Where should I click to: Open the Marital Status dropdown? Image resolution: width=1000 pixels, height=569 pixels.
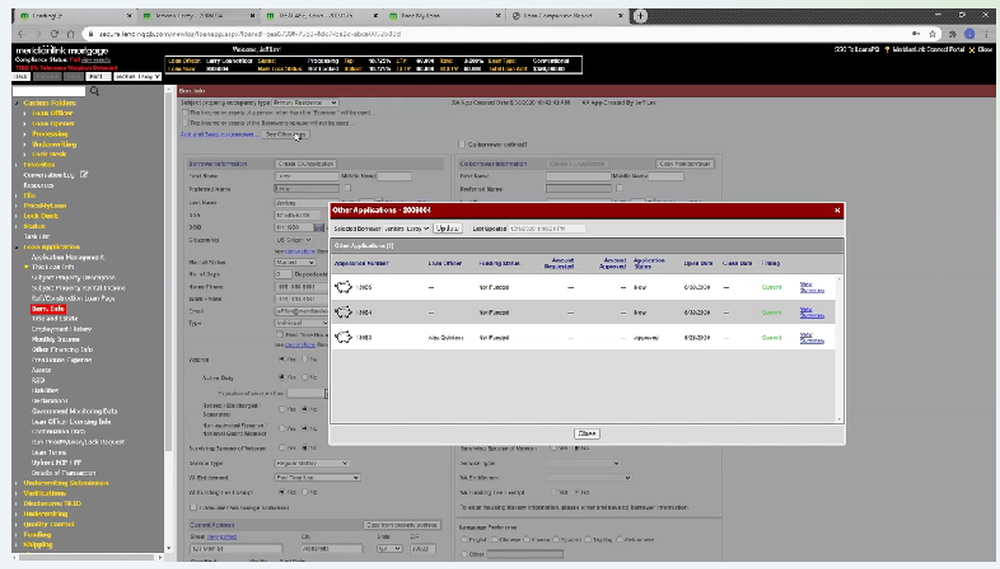295,262
